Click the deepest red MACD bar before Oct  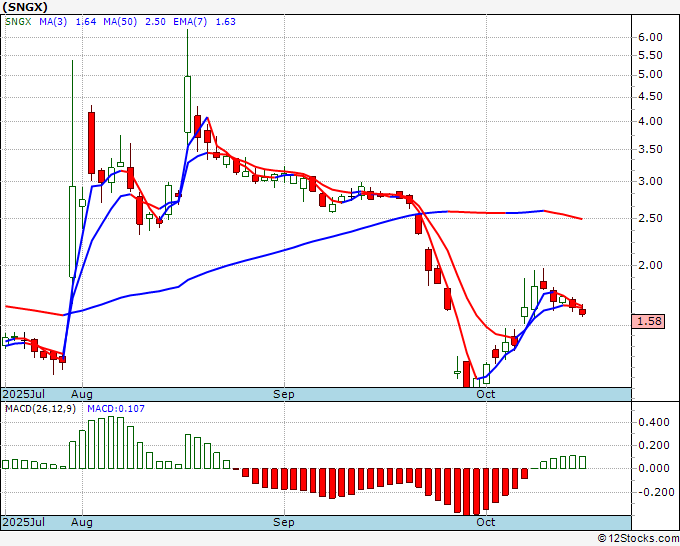pyautogui.click(x=467, y=492)
